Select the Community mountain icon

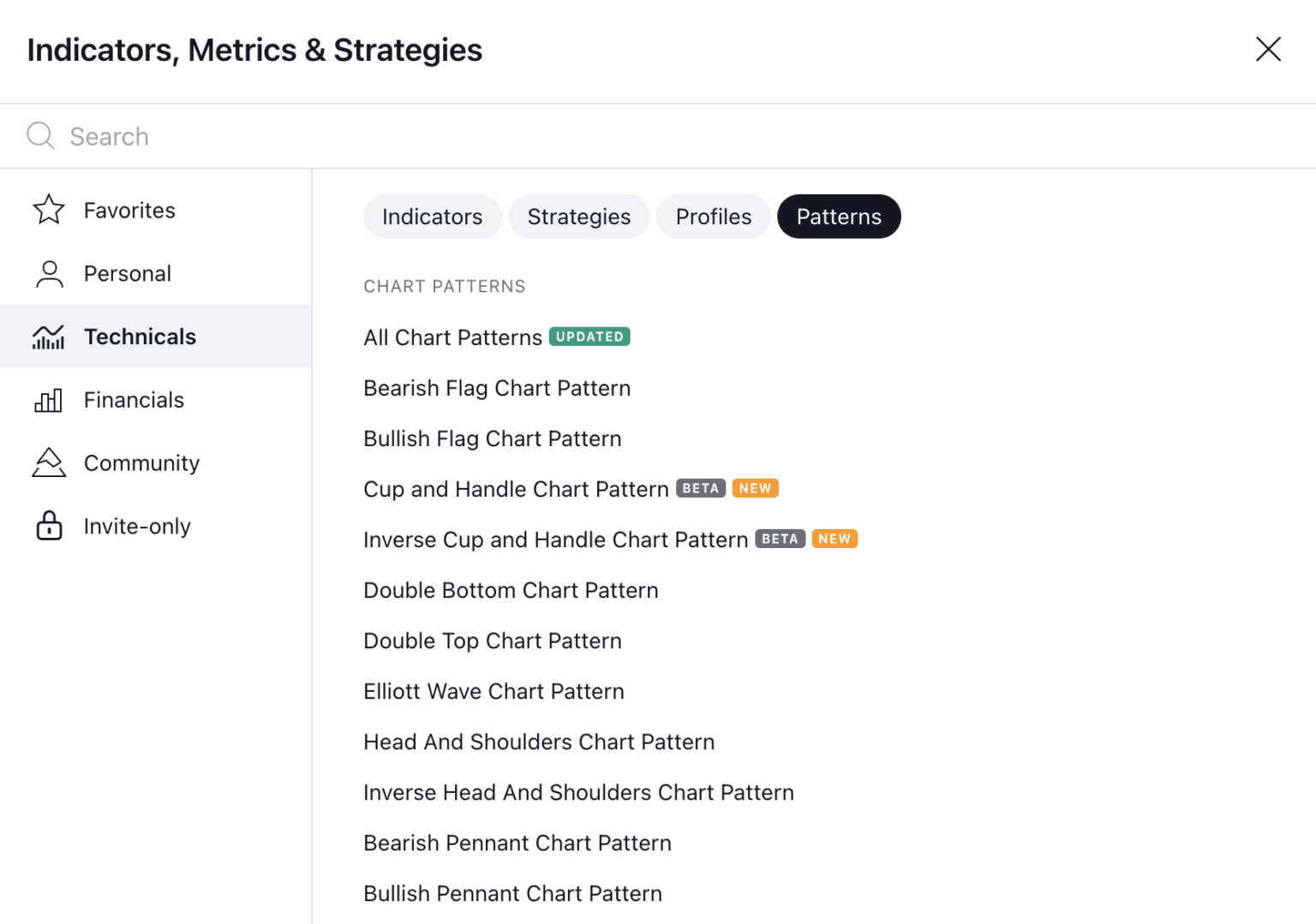(49, 462)
